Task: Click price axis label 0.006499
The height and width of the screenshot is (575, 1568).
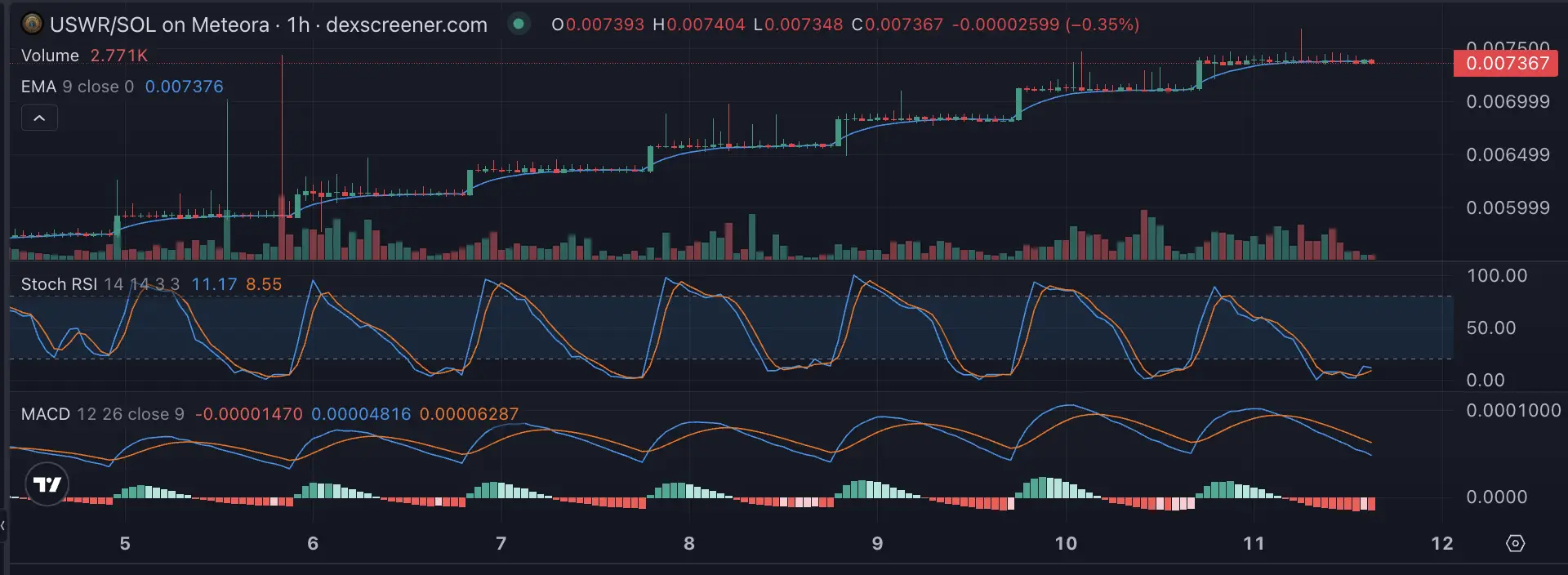Action: 1508,155
